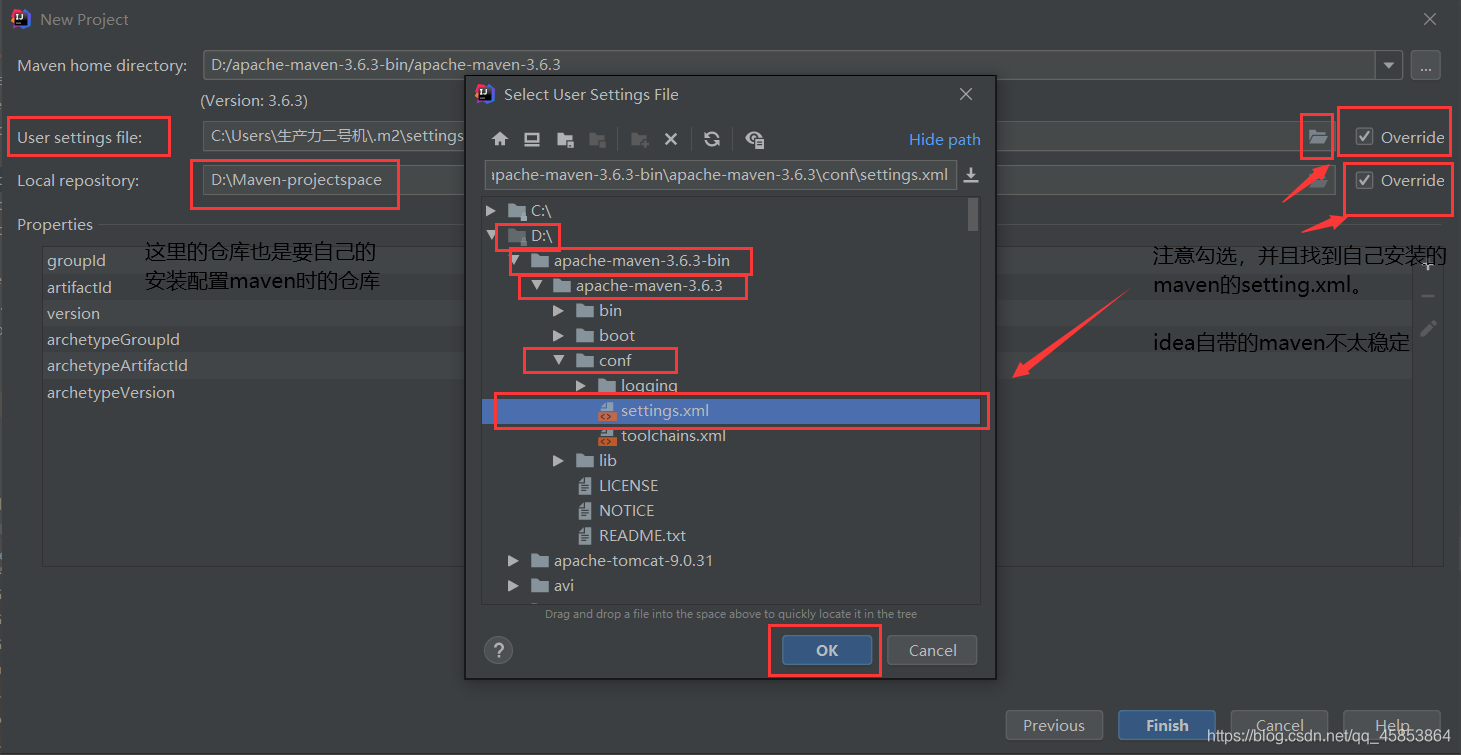The width and height of the screenshot is (1461, 755).
Task: Expand the boot folder
Action: 559,336
